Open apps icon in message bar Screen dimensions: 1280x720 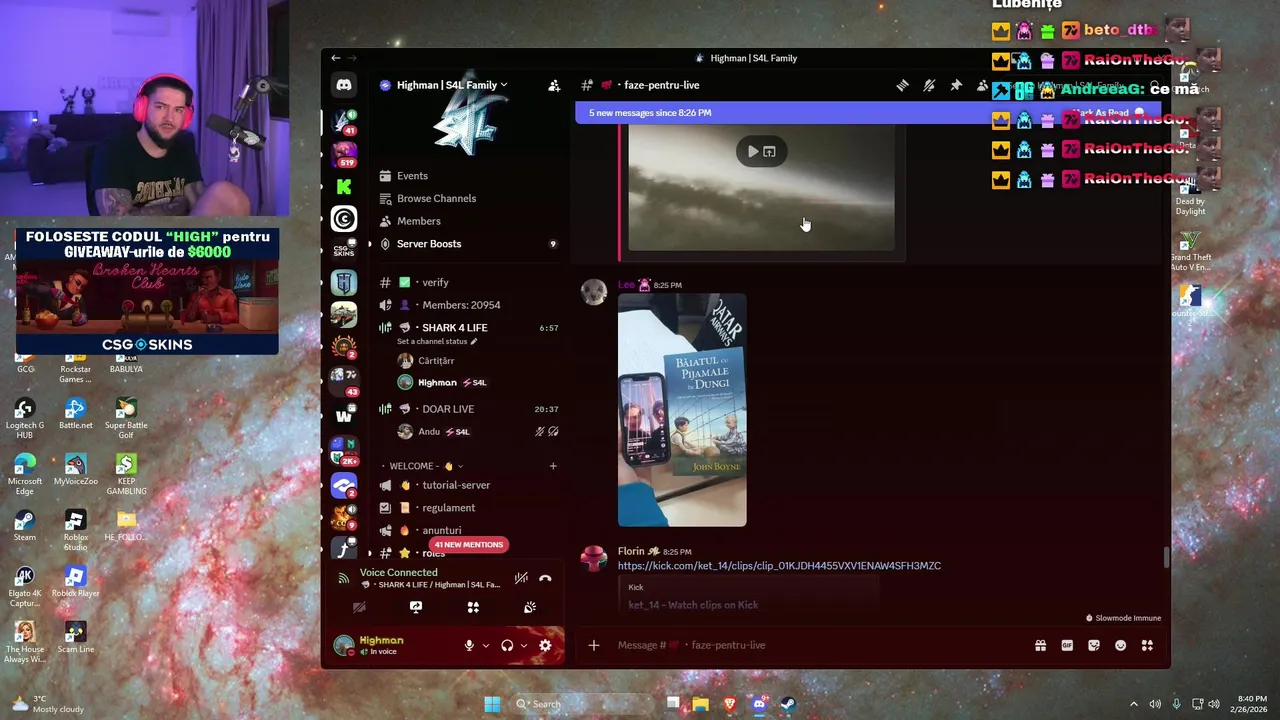1147,645
